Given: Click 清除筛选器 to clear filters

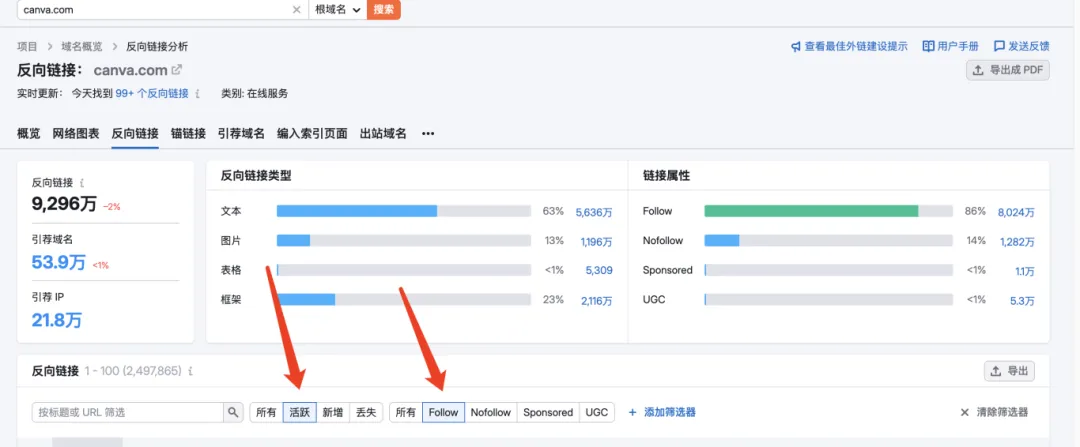Looking at the screenshot, I should 994,413.
